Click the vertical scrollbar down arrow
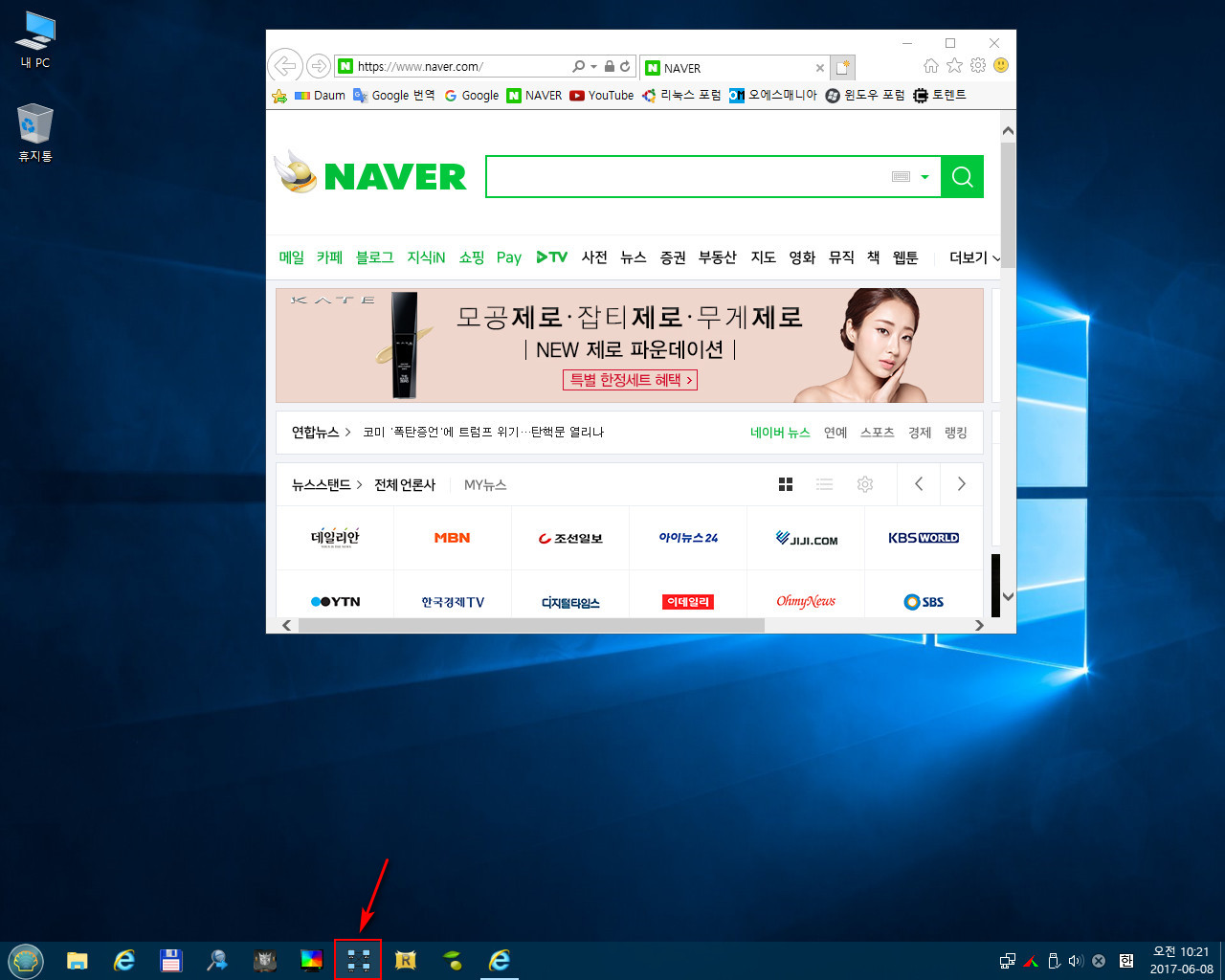This screenshot has height=980, width=1225. [x=1008, y=596]
